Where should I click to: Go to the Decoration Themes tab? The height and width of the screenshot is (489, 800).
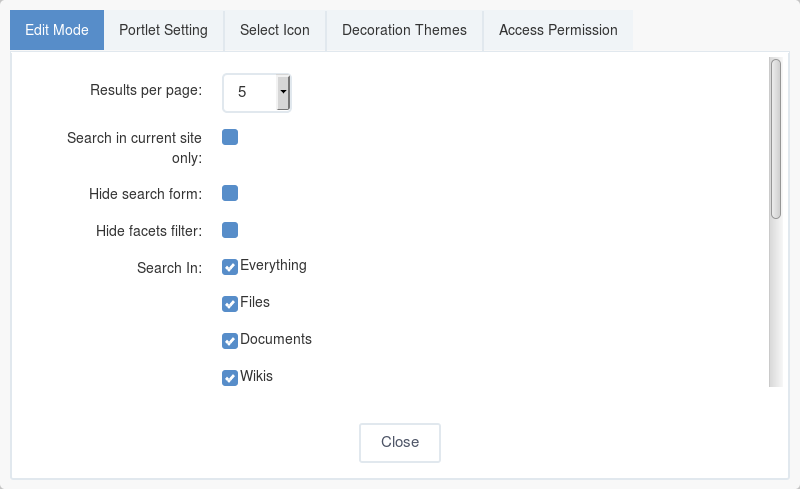pos(404,30)
